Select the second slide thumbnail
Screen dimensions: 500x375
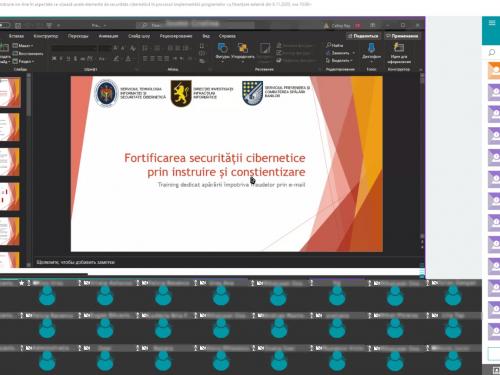coord(10,127)
